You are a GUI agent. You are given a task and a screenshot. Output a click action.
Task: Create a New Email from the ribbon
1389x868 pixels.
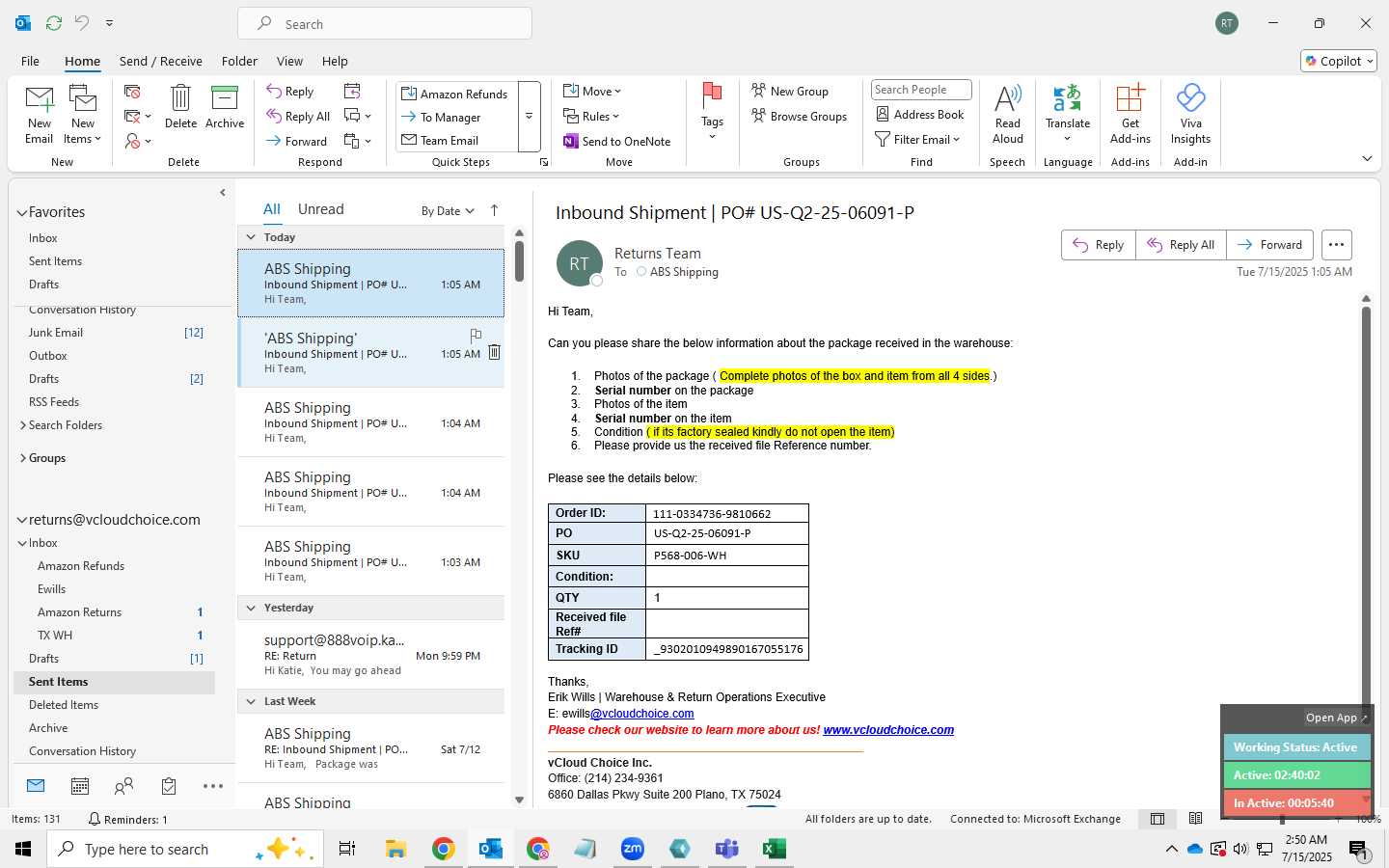[x=40, y=114]
